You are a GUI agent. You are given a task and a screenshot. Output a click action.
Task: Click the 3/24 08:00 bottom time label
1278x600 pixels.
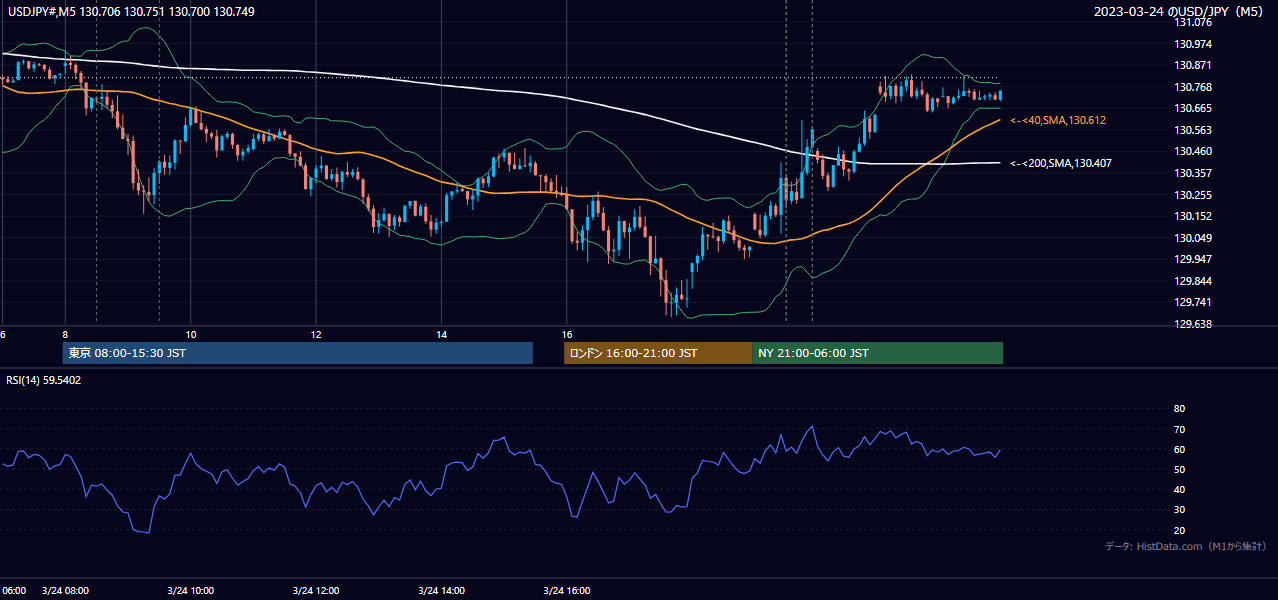coord(66,590)
